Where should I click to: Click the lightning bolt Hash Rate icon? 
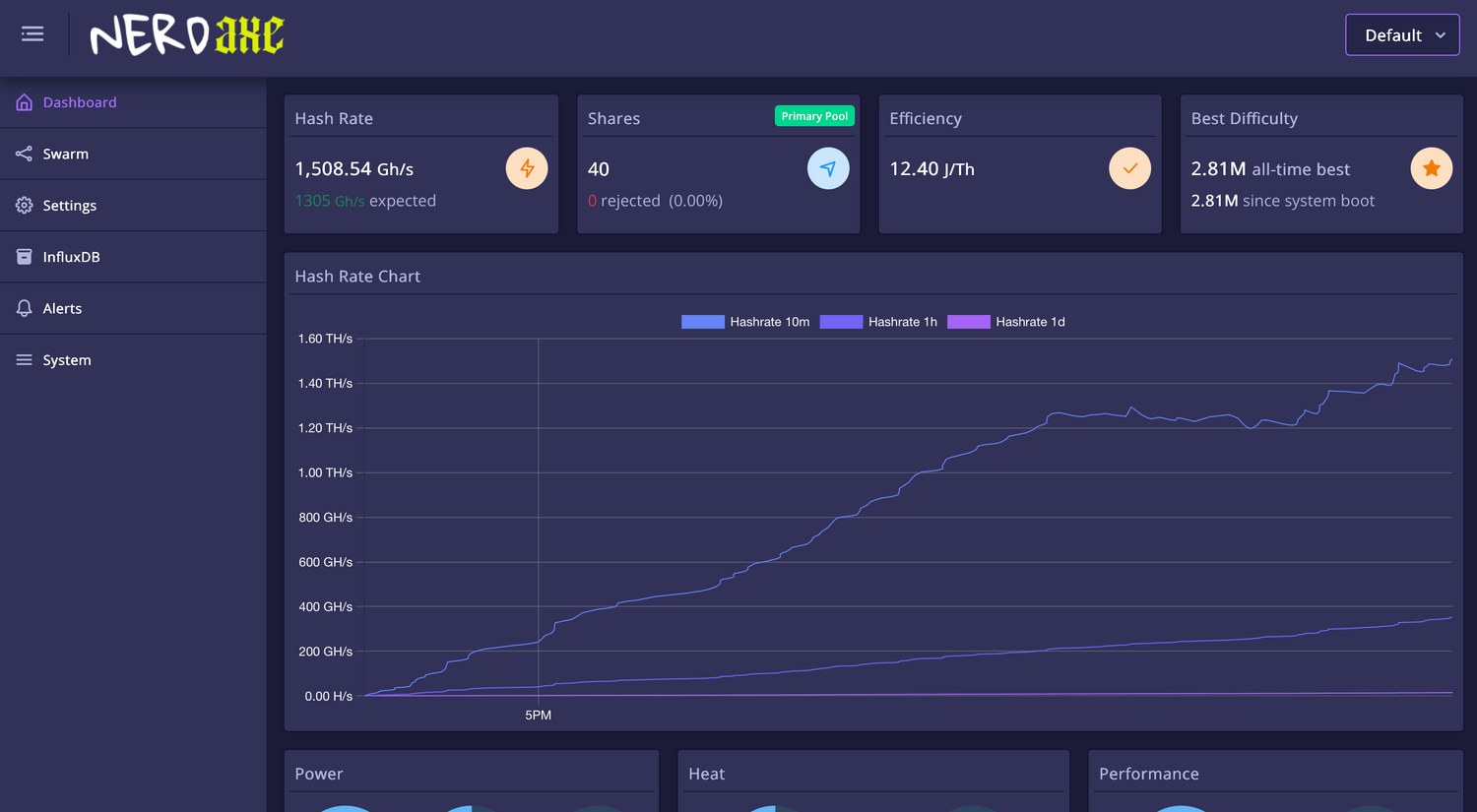(527, 168)
